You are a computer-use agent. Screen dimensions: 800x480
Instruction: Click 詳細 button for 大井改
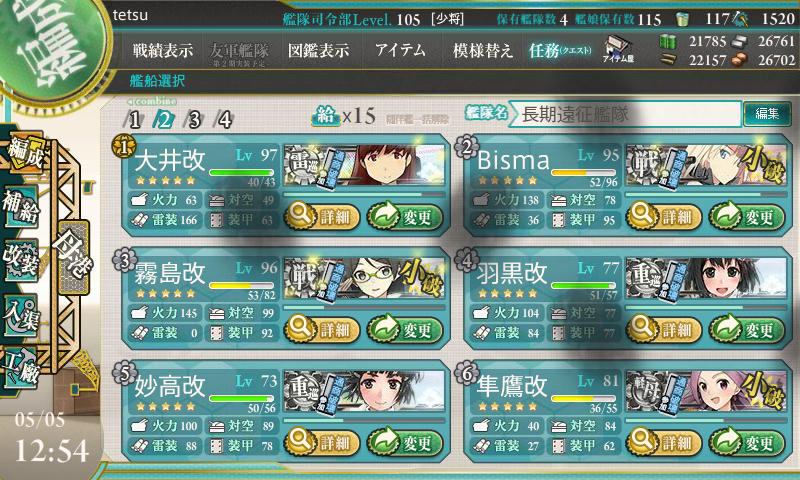pyautogui.click(x=322, y=217)
